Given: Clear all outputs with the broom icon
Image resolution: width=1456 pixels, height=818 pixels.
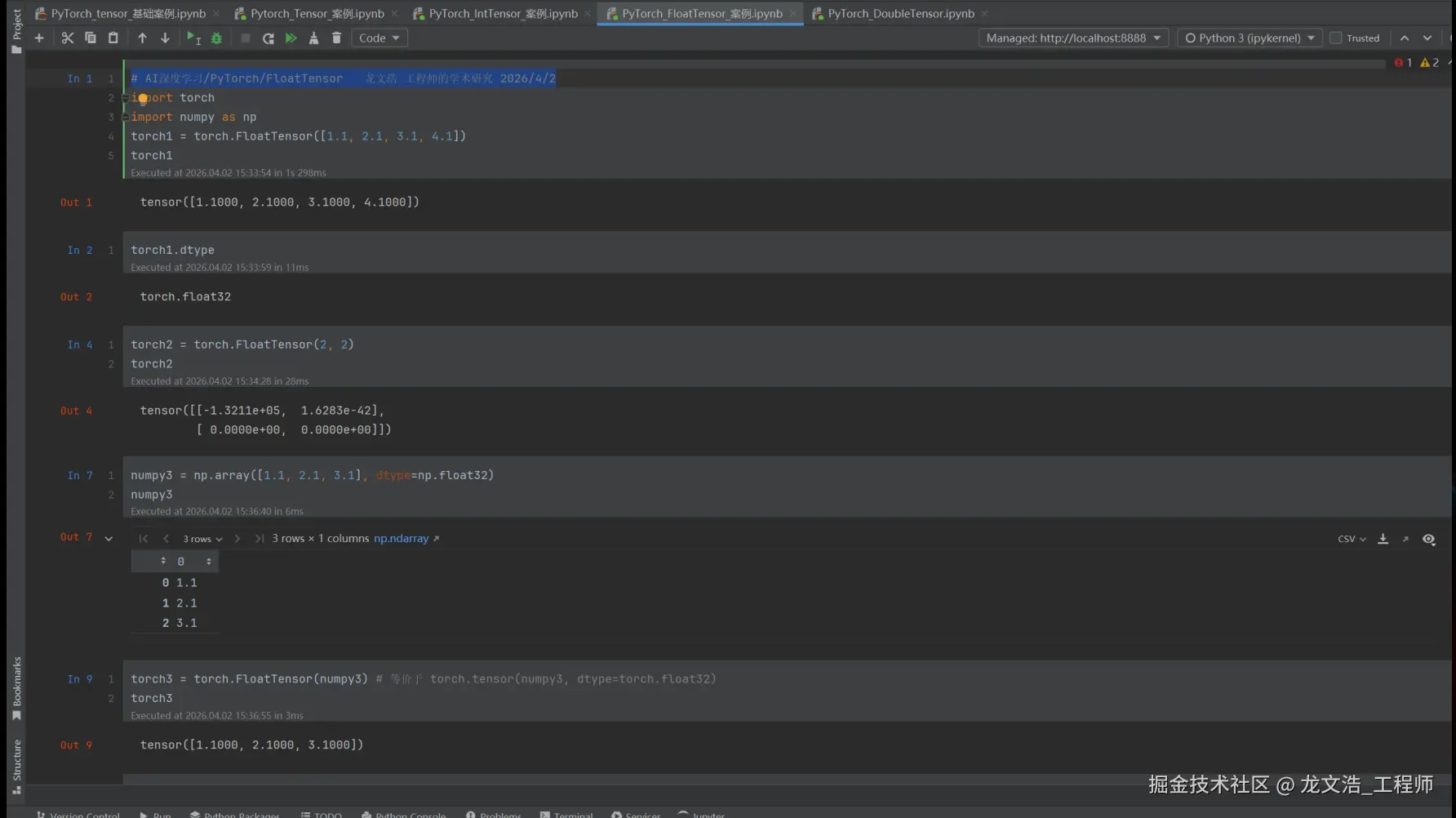Looking at the screenshot, I should [x=313, y=38].
